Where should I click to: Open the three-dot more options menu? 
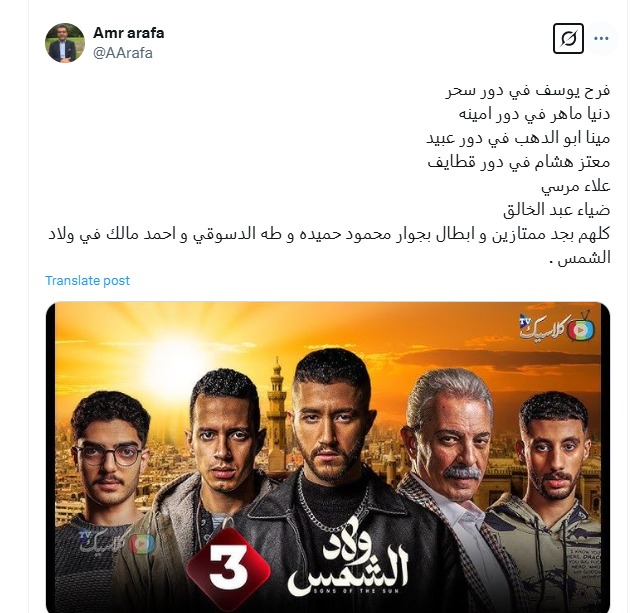pos(601,39)
